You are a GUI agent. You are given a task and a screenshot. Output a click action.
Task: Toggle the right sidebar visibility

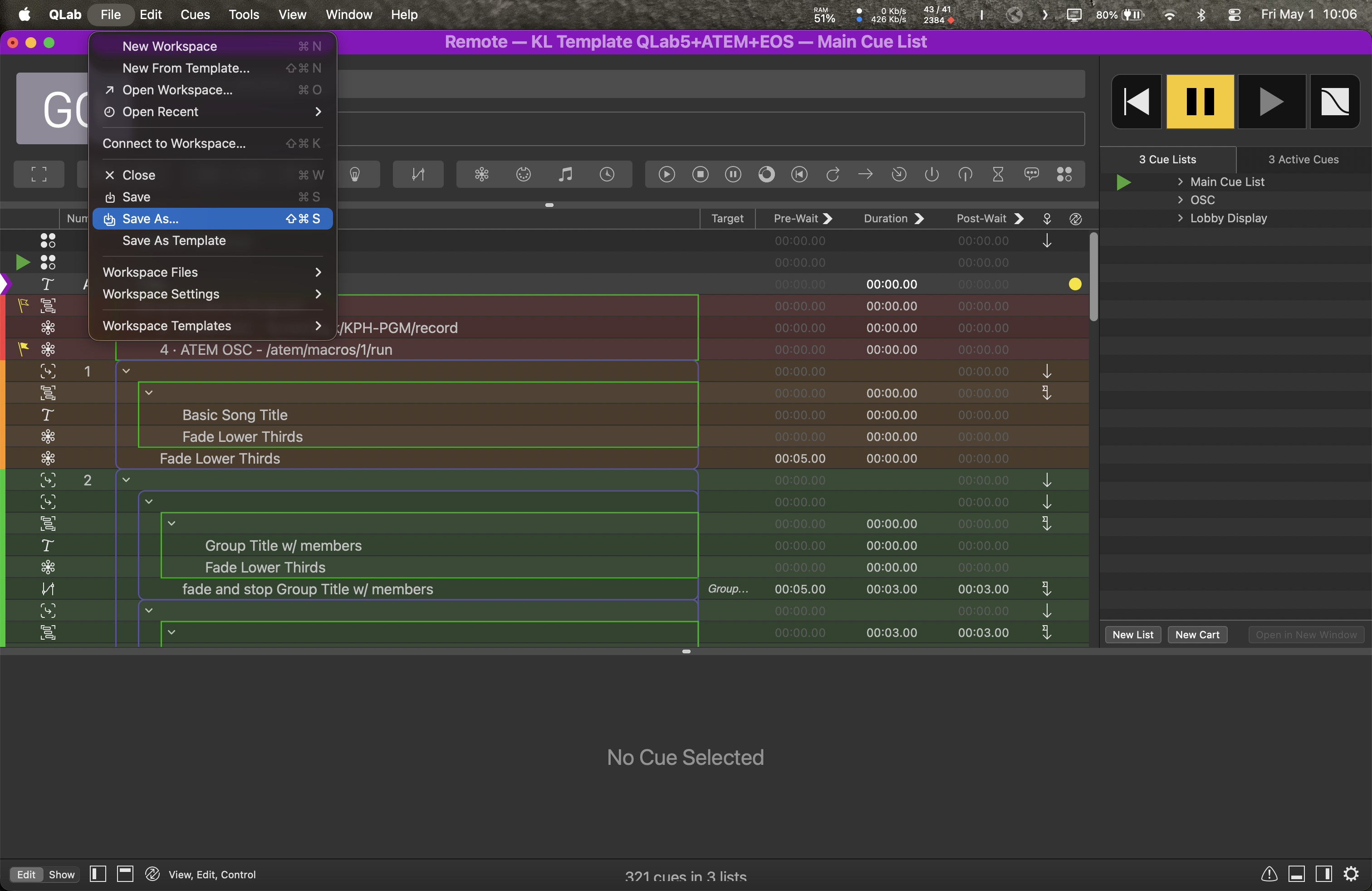click(x=1323, y=874)
